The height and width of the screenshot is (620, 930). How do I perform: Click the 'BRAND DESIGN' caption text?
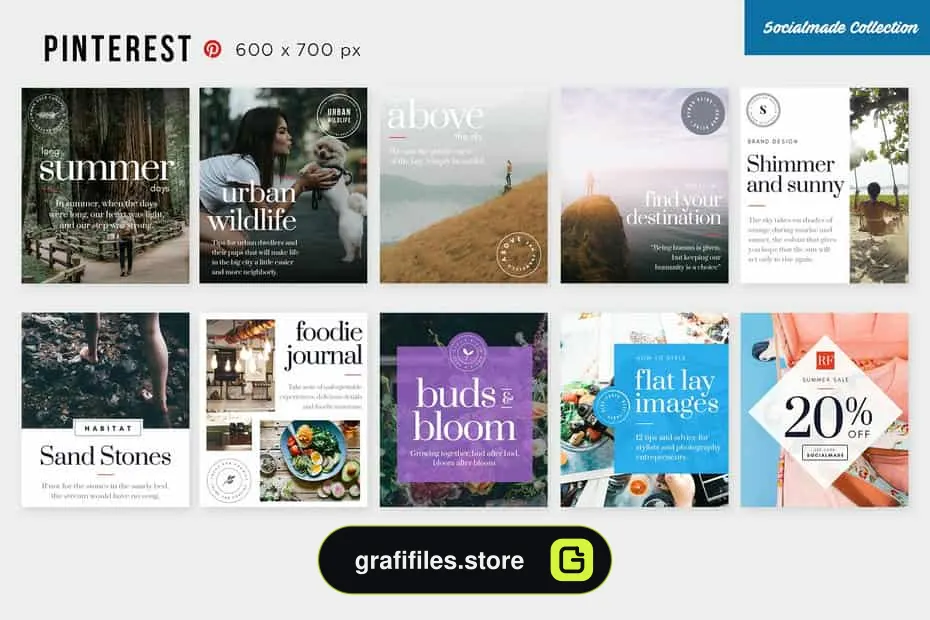pos(772,141)
